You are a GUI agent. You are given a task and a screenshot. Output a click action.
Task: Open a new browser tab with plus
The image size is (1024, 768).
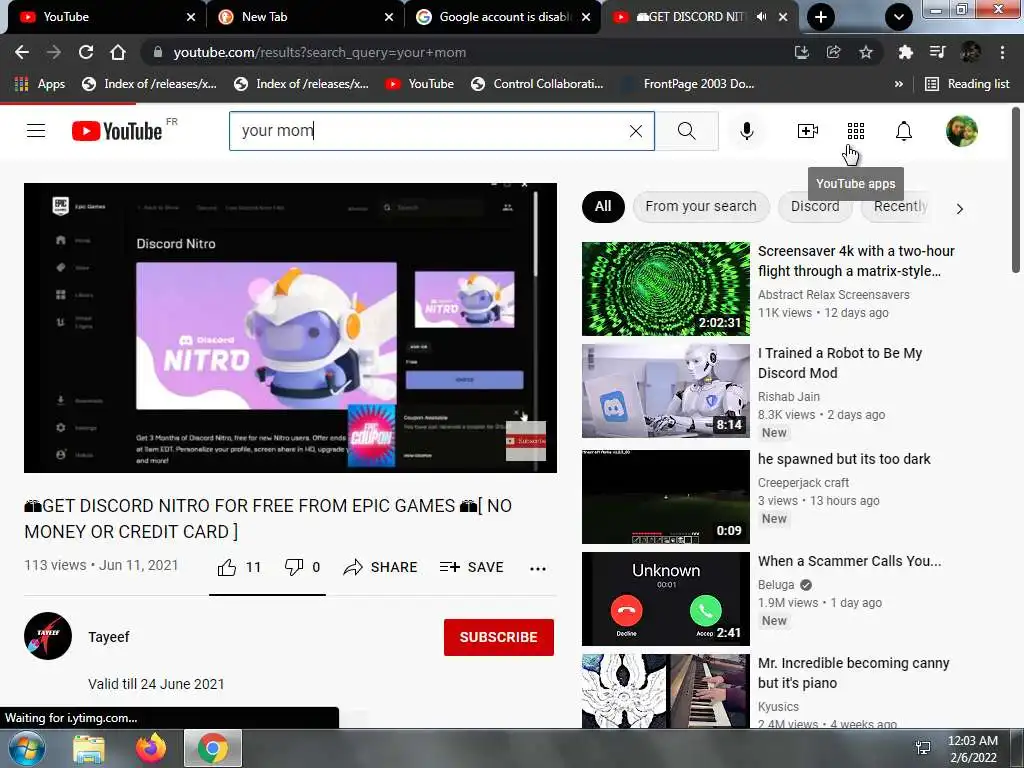click(821, 17)
